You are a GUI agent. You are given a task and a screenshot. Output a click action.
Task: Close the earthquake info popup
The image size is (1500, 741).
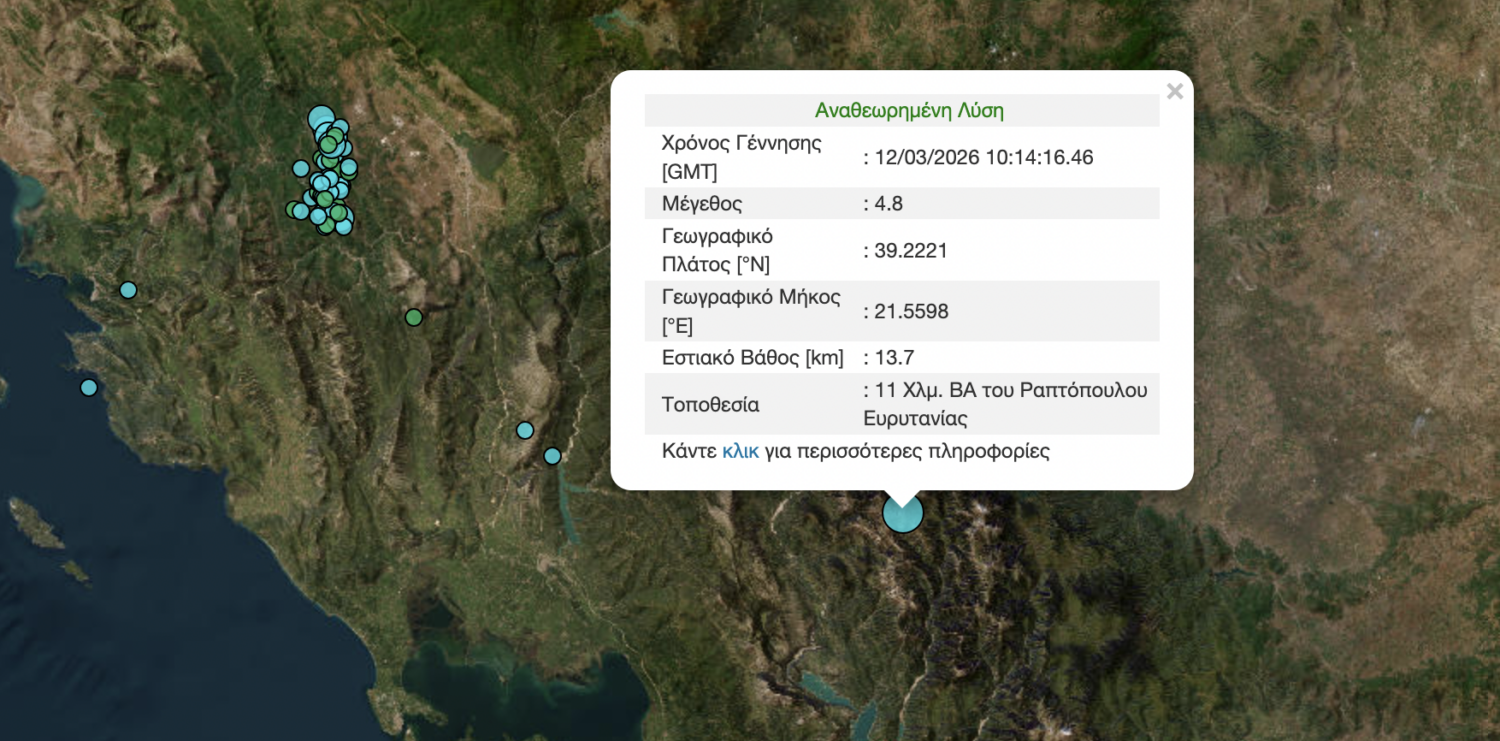[x=1174, y=92]
